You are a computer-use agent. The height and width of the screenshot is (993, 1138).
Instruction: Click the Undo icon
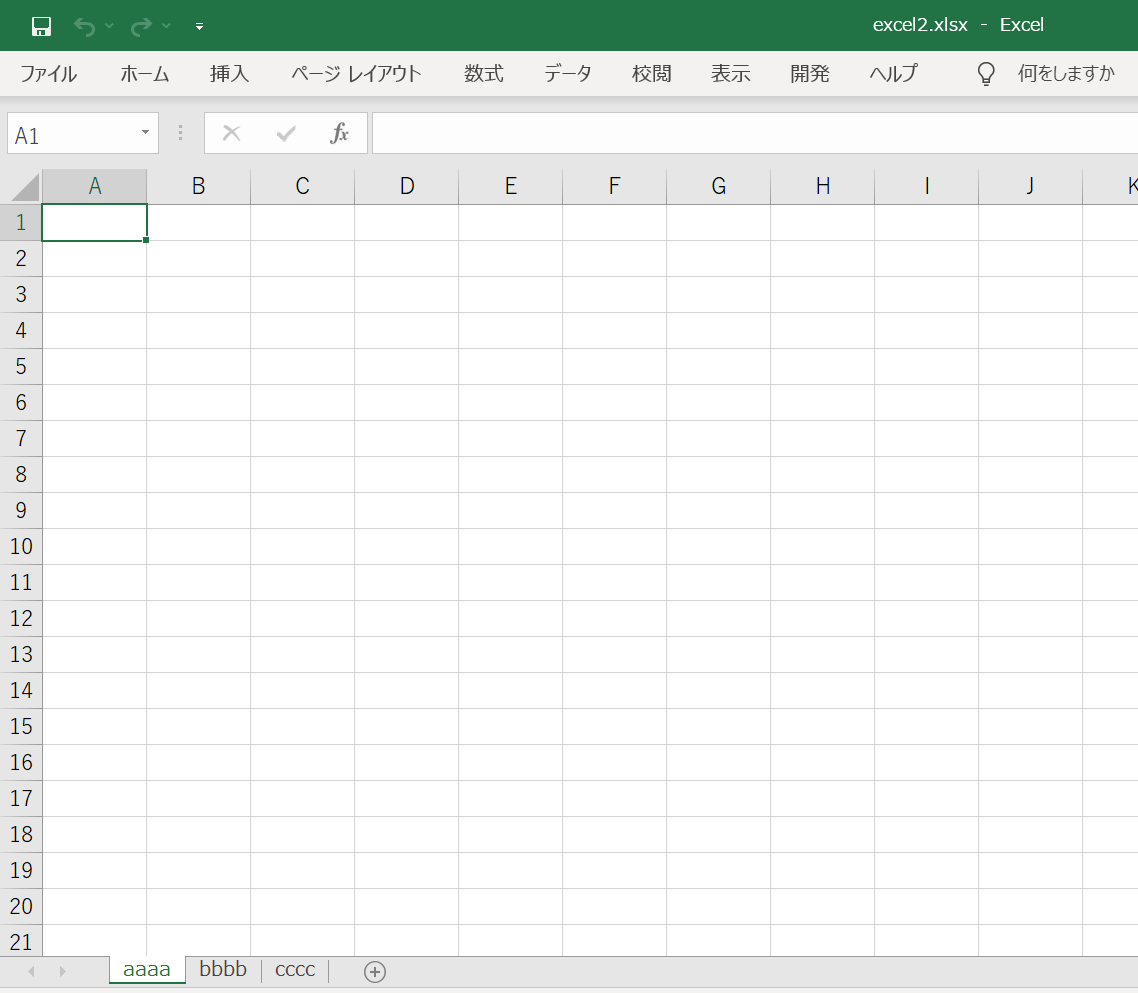(x=85, y=25)
